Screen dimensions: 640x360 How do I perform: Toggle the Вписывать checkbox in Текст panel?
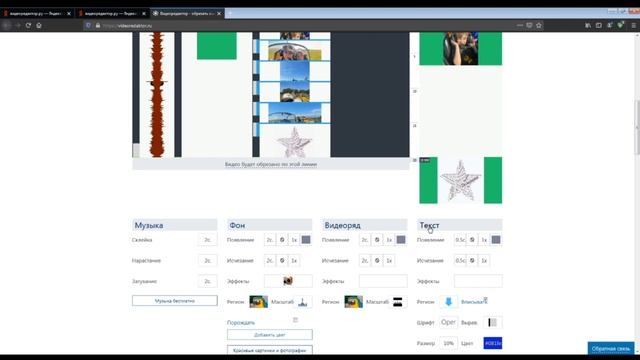(485, 299)
